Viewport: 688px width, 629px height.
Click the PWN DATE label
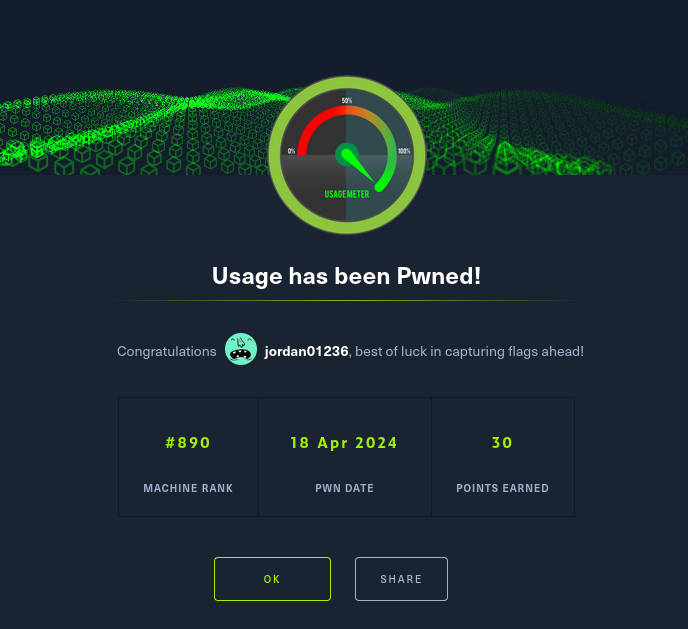click(x=344, y=488)
